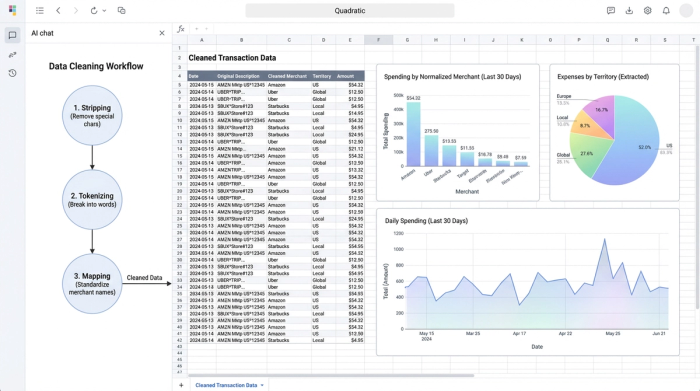Click the Uber bar in merchant chart
The image size is (700, 391).
tap(431, 151)
